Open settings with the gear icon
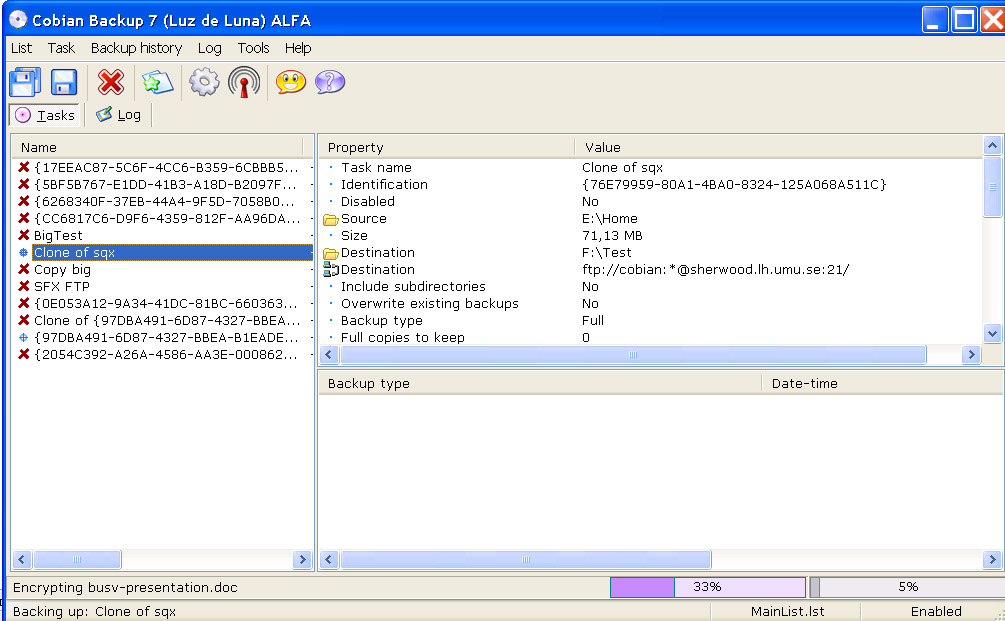The height and width of the screenshot is (621, 1005). point(204,82)
